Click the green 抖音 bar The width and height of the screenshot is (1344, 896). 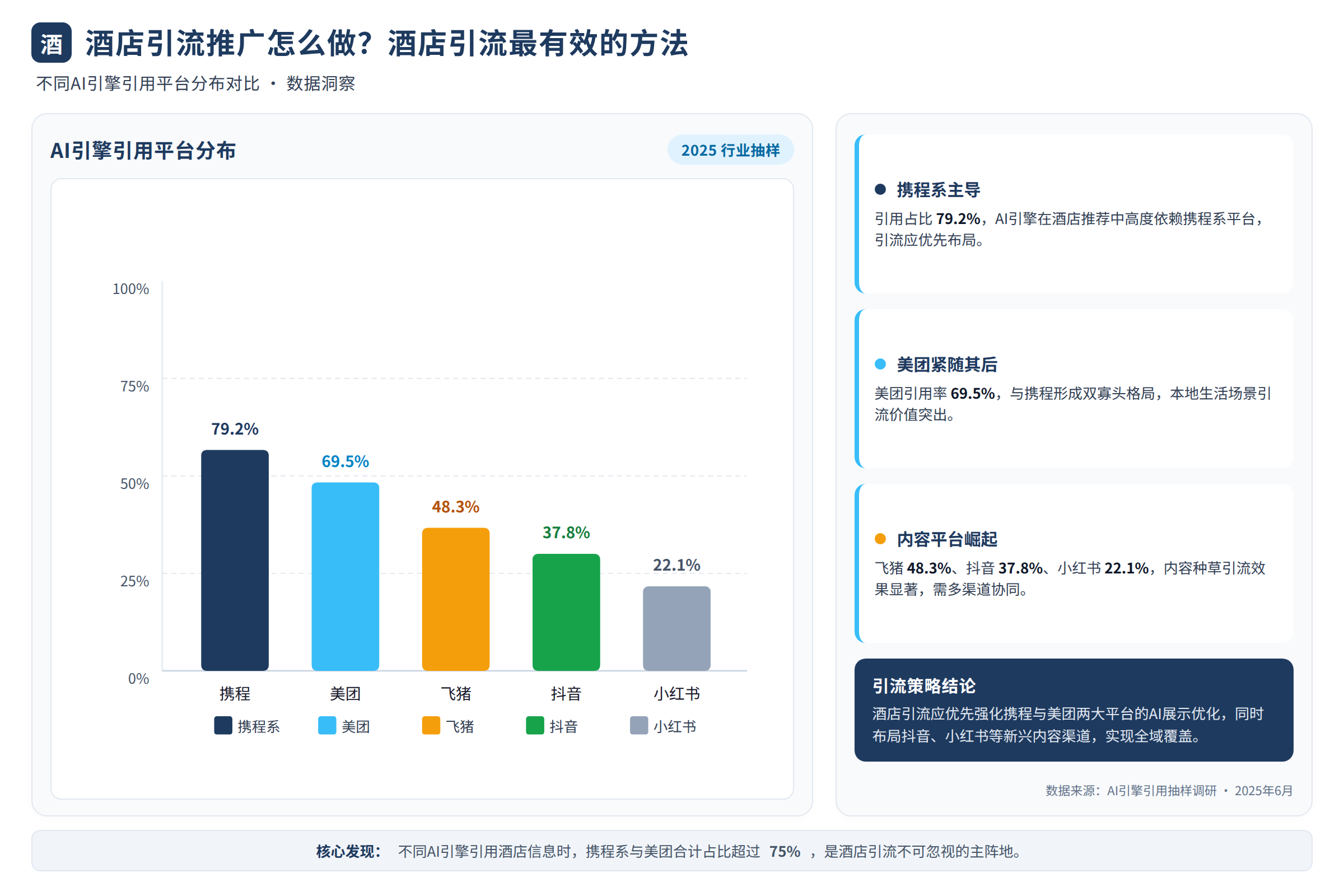pos(566,612)
